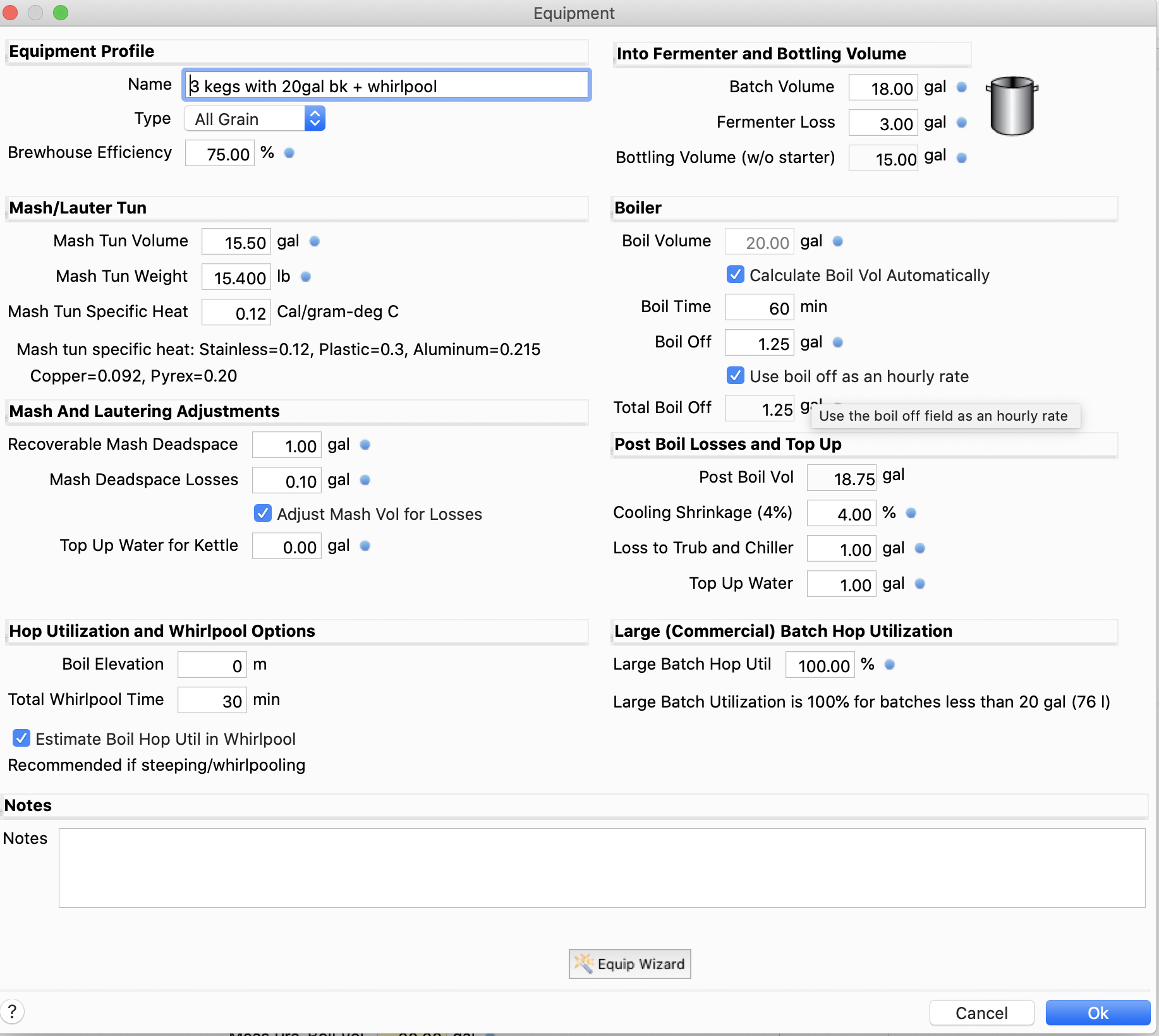Click the Total Boil Off field
The height and width of the screenshot is (1036, 1159).
point(759,409)
